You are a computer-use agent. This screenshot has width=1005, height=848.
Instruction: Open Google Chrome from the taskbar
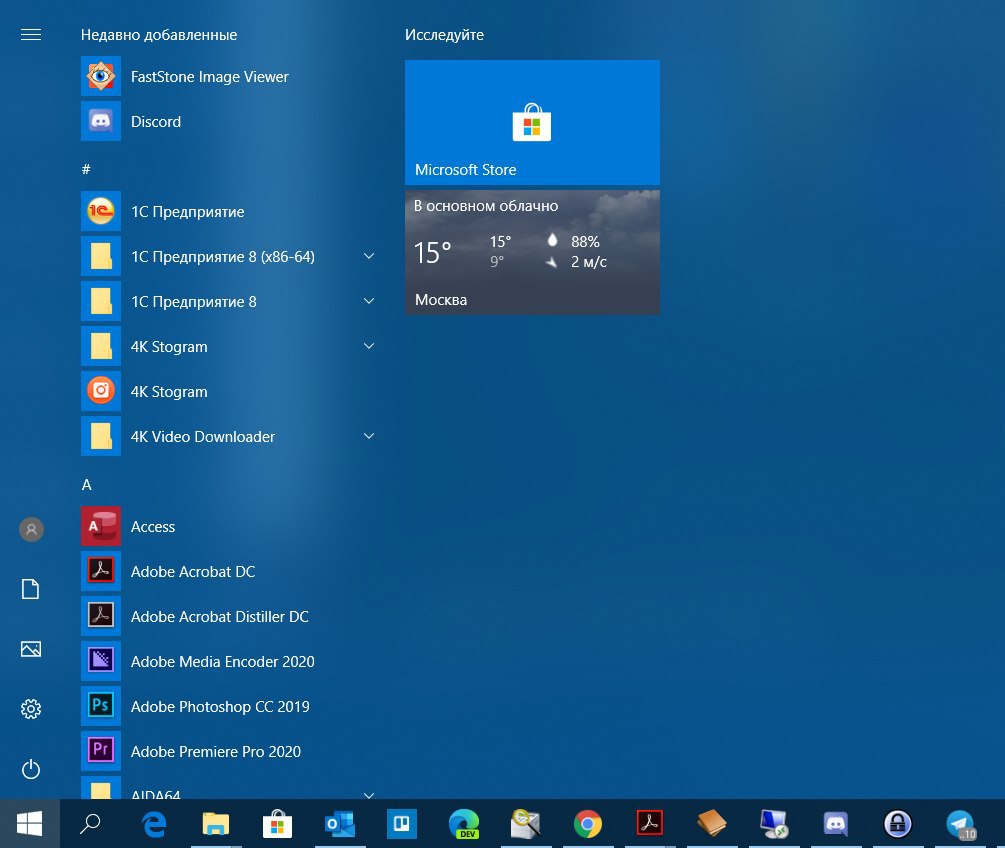coord(588,824)
